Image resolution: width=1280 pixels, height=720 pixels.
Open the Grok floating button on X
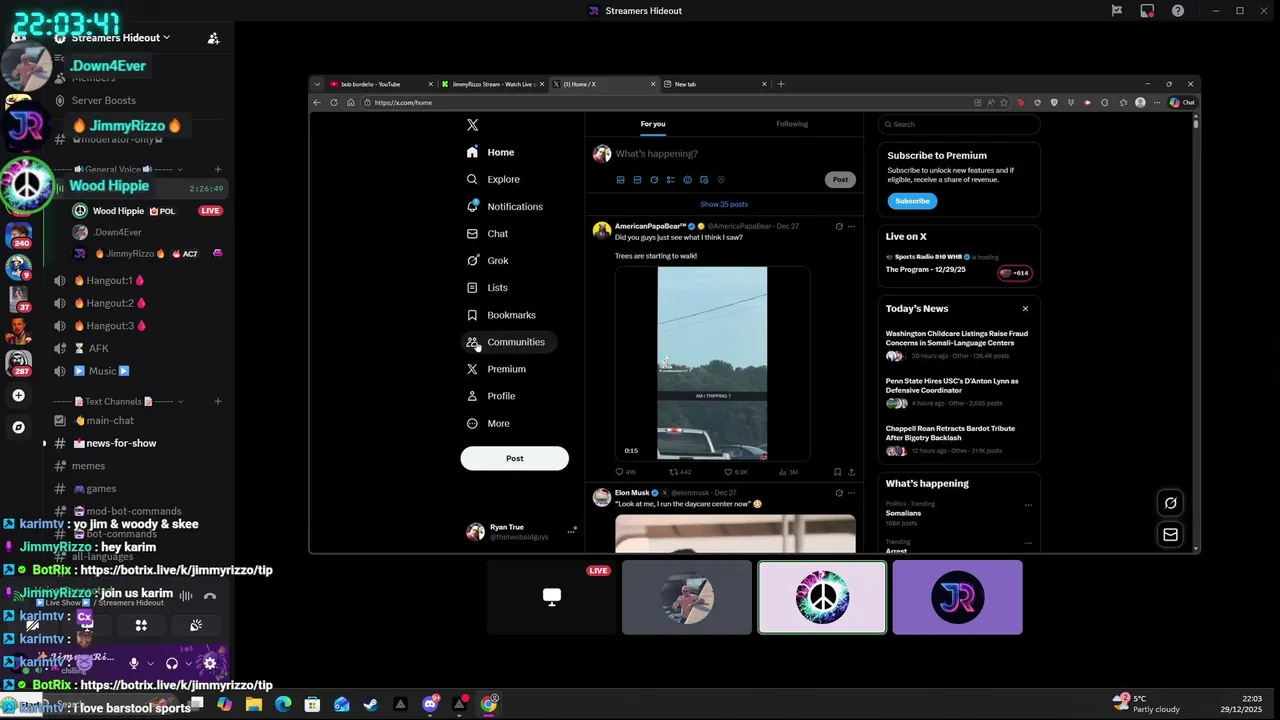coord(1170,503)
